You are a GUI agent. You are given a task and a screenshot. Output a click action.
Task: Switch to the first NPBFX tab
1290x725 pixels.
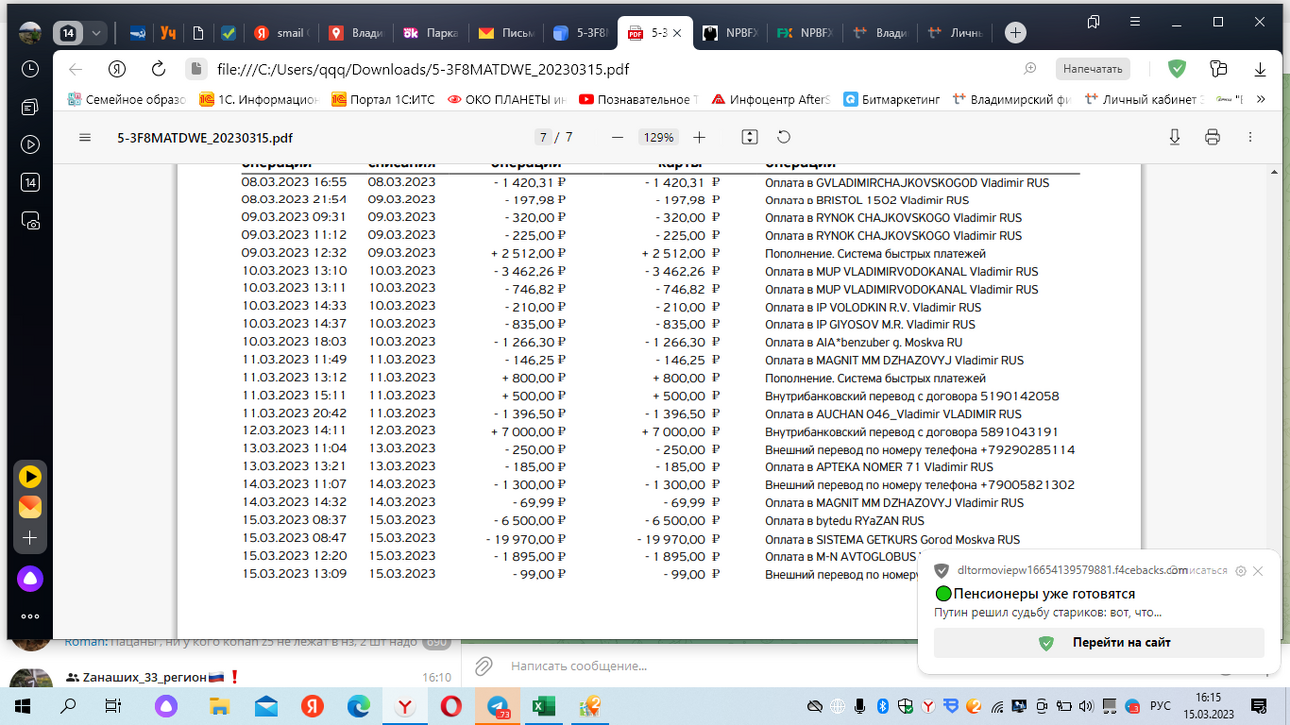point(731,33)
